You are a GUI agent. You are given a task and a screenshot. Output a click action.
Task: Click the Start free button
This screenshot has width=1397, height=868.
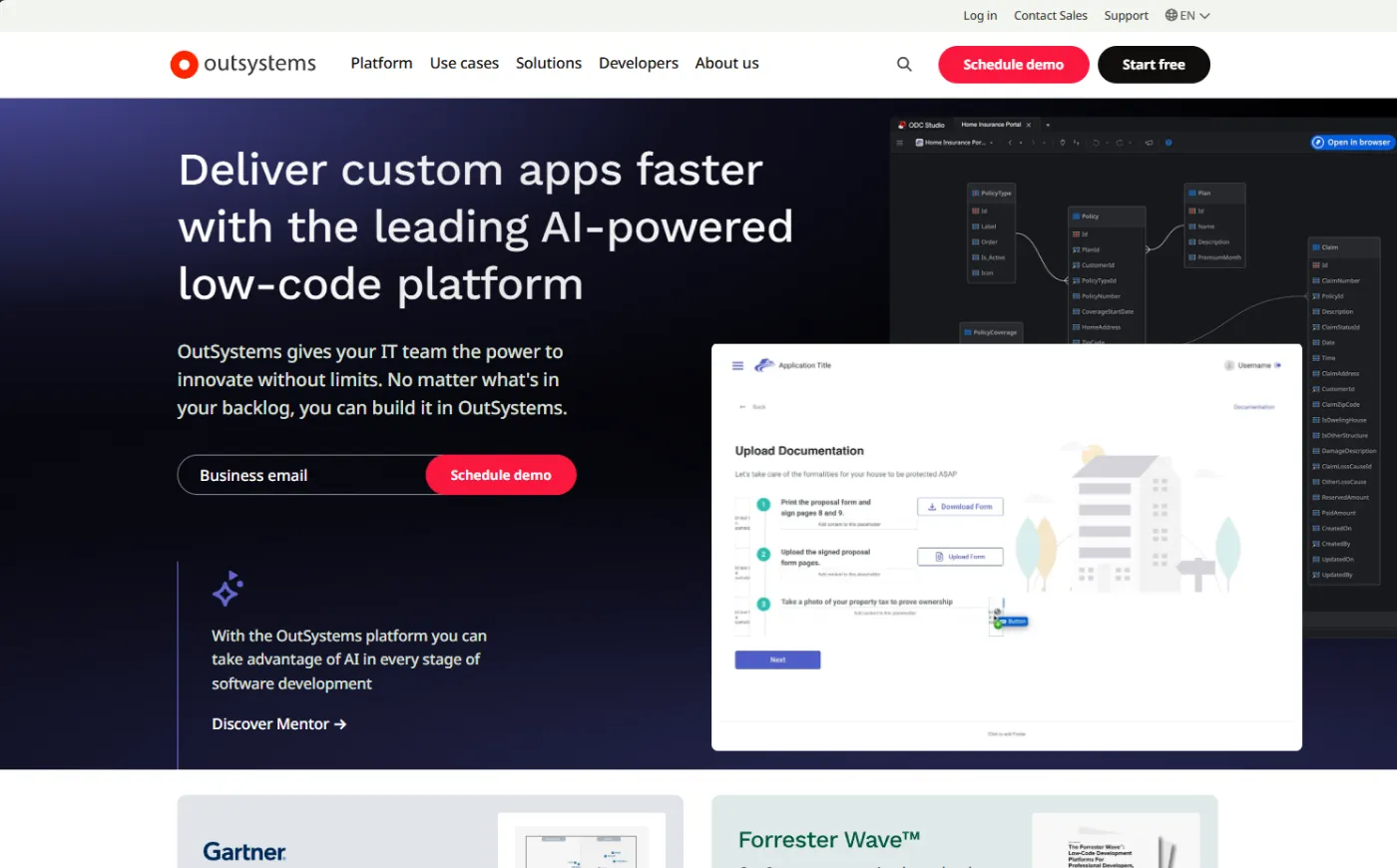pos(1154,65)
